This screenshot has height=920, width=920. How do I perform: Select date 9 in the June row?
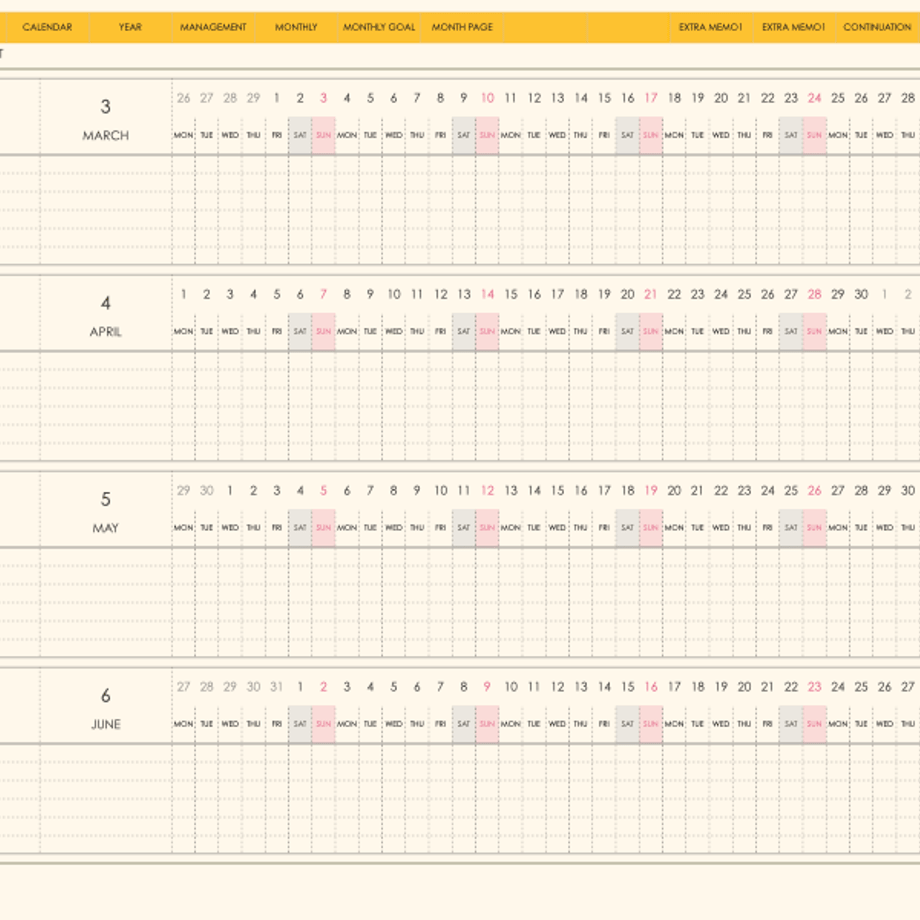coord(487,687)
